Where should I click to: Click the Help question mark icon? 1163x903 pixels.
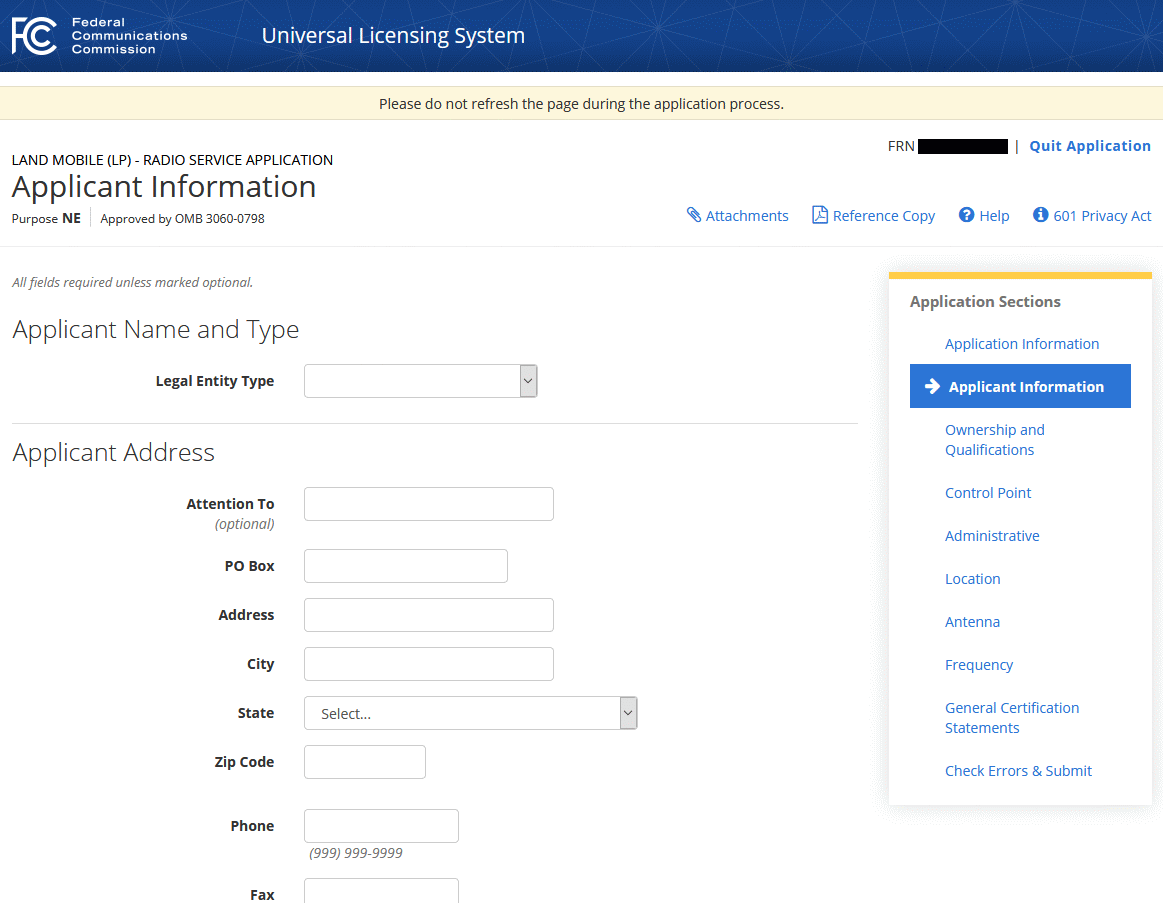pyautogui.click(x=966, y=215)
